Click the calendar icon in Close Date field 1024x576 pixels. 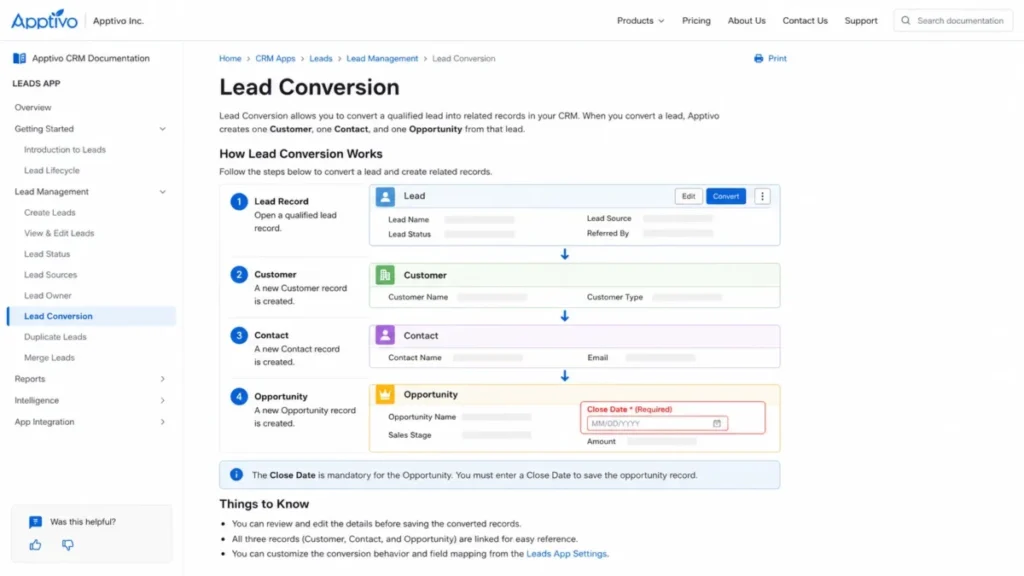716,423
